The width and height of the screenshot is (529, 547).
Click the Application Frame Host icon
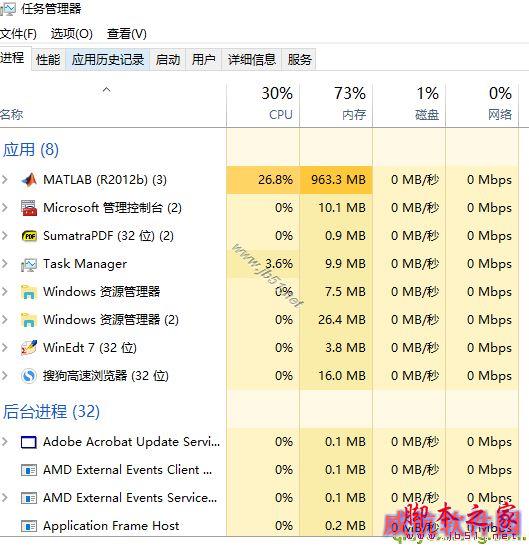(x=29, y=526)
